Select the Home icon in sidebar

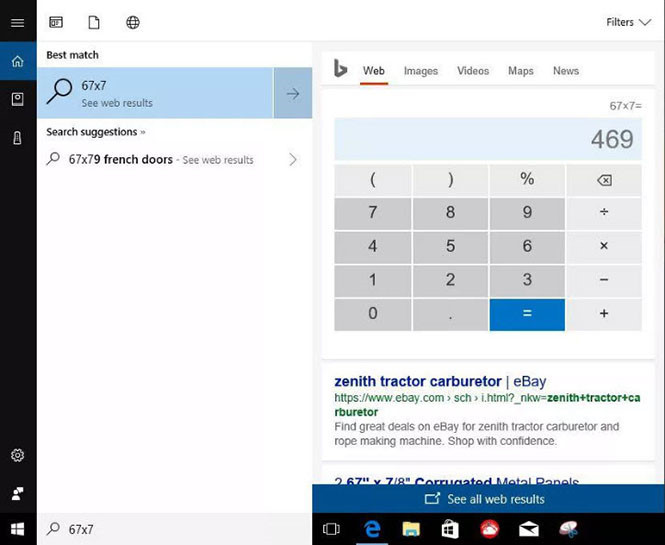(x=17, y=61)
